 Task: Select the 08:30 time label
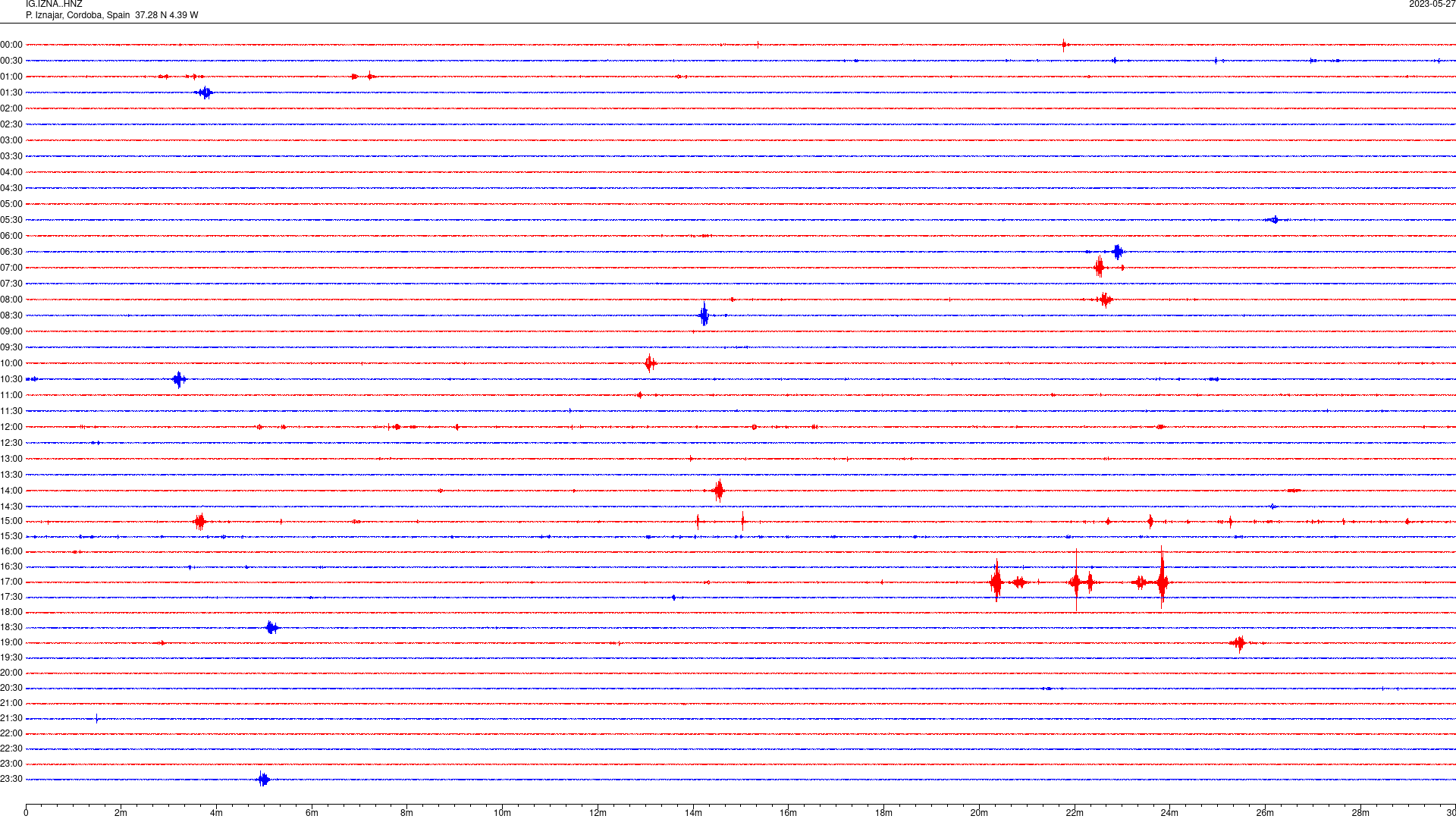(x=11, y=315)
